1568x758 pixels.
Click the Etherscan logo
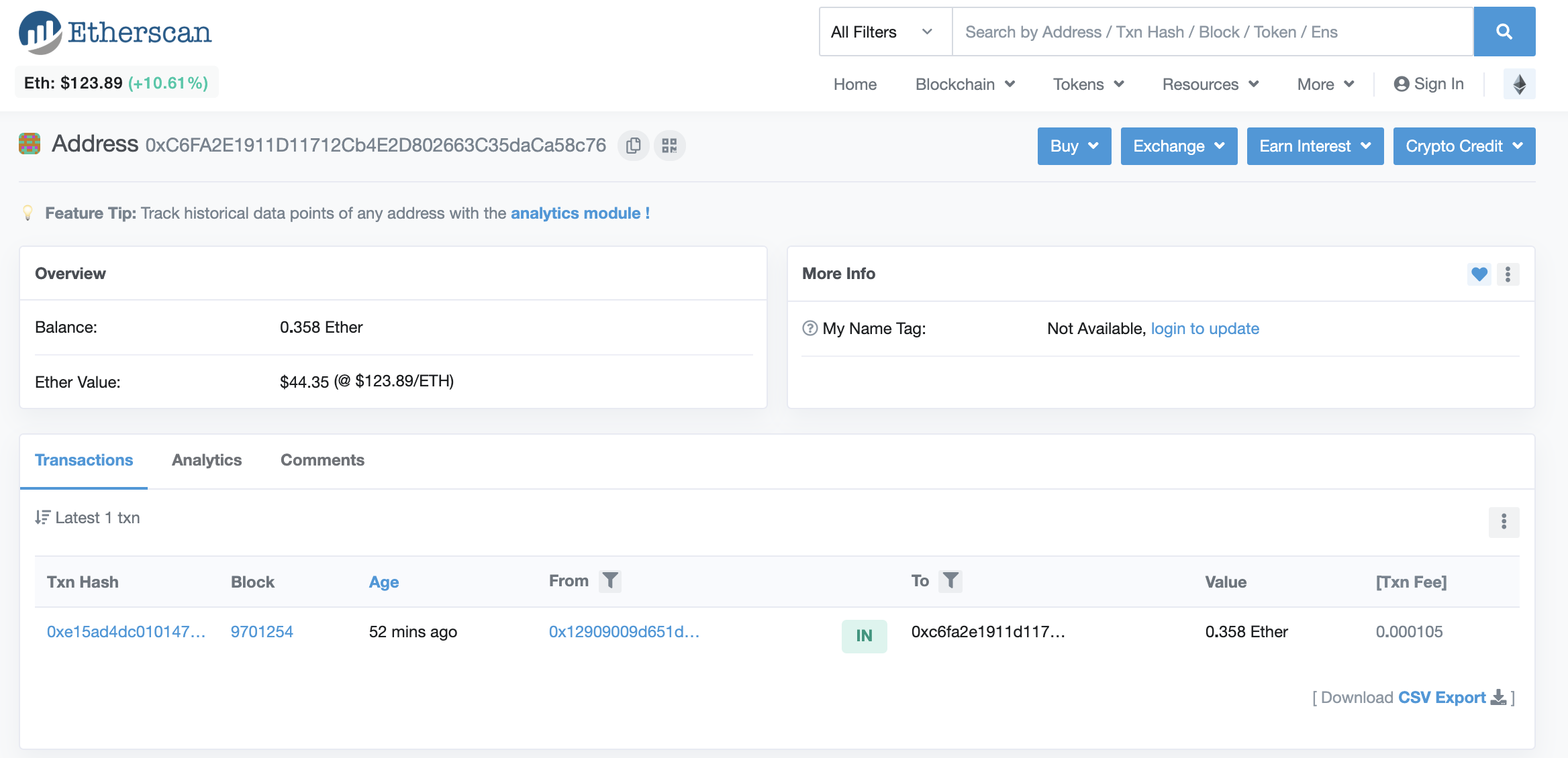click(115, 32)
